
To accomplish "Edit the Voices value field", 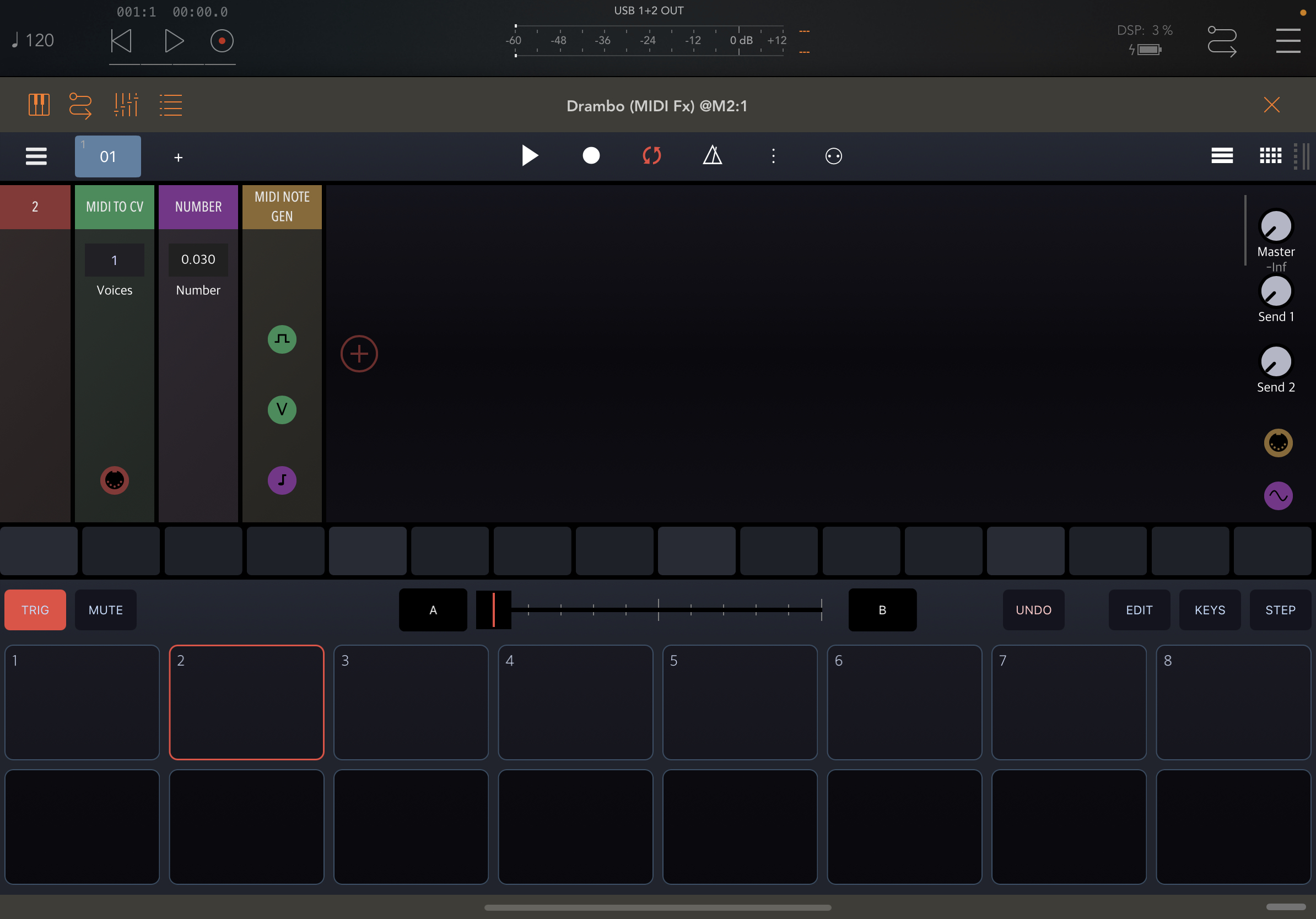I will (x=115, y=260).
